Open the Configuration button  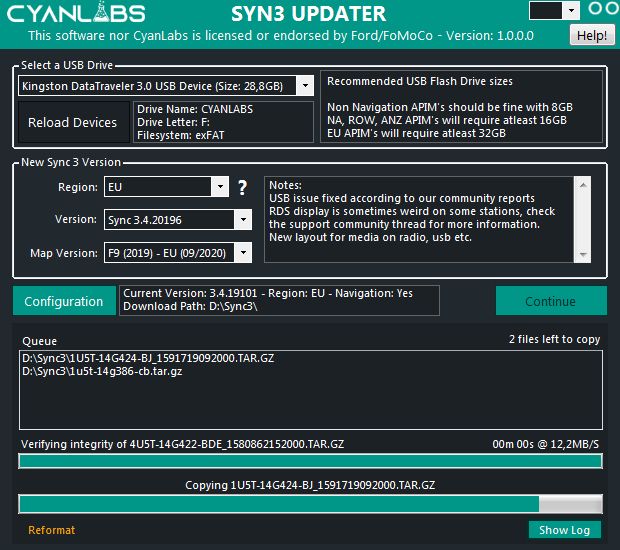tap(64, 301)
